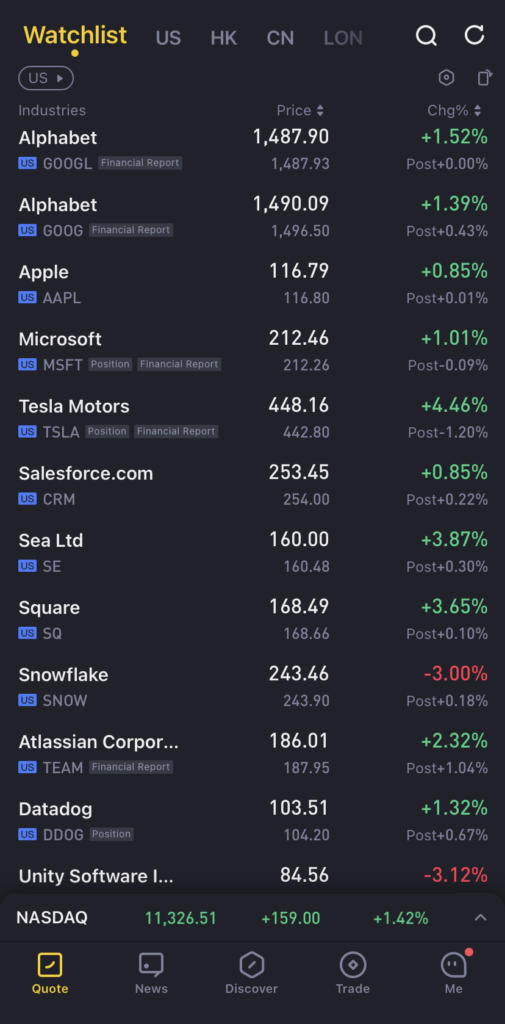Image resolution: width=505 pixels, height=1024 pixels.
Task: Open GOOGL Financial Report tag
Action: tap(140, 163)
